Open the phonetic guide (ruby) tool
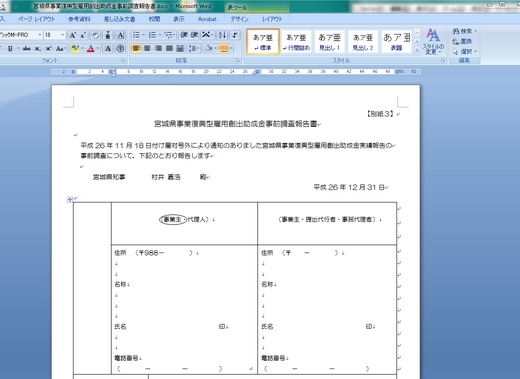This screenshot has height=379, width=520. coord(108,35)
